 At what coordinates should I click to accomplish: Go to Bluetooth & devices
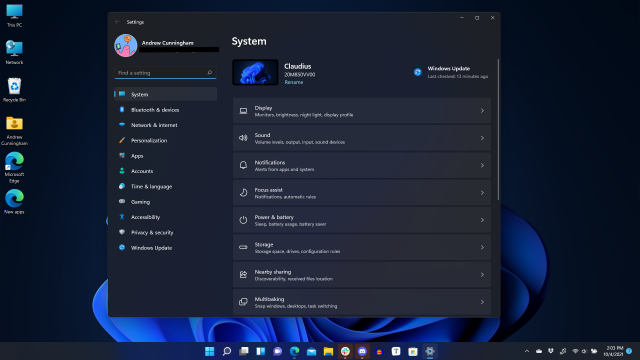[165, 110]
